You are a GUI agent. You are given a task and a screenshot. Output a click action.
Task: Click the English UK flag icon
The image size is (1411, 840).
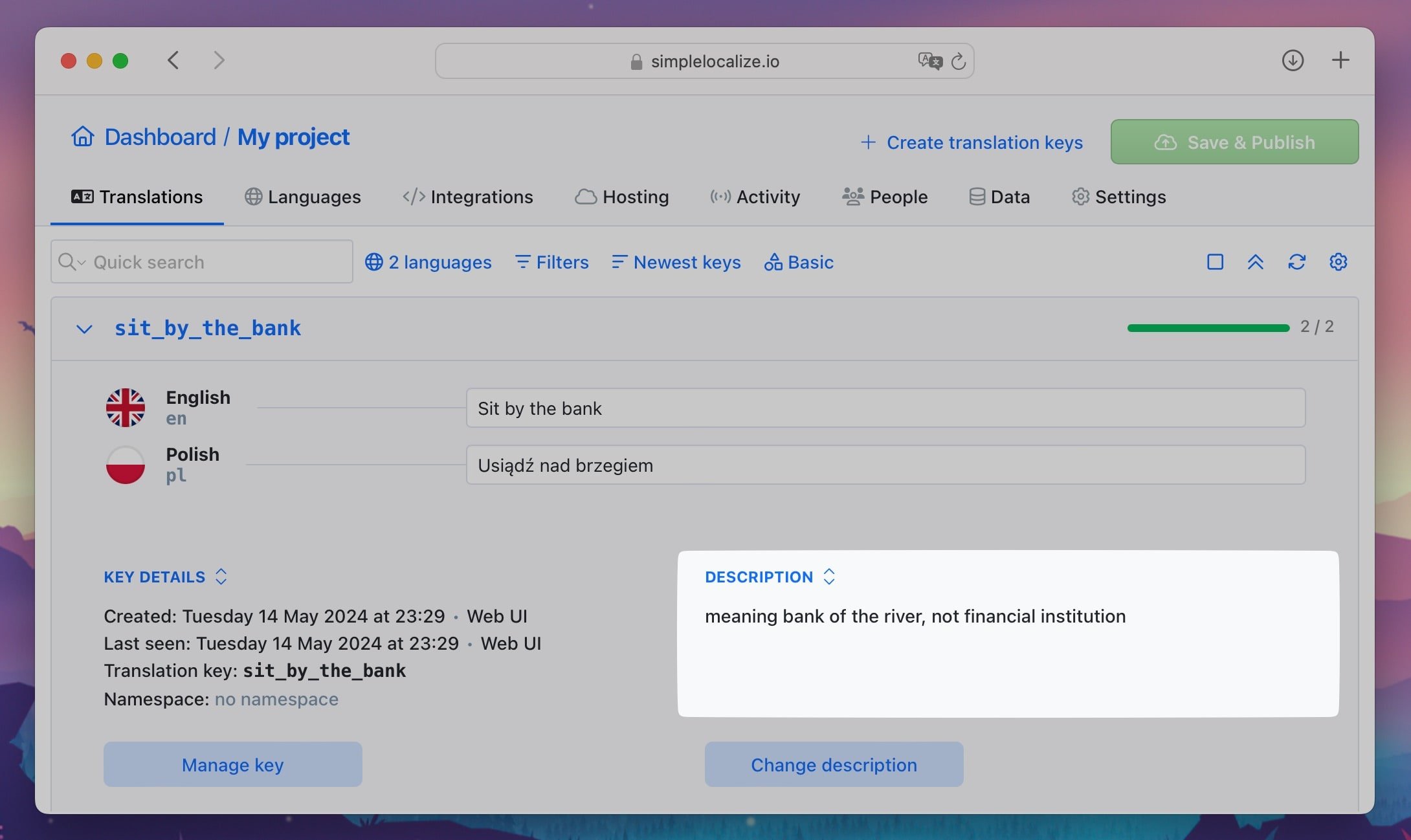point(126,408)
